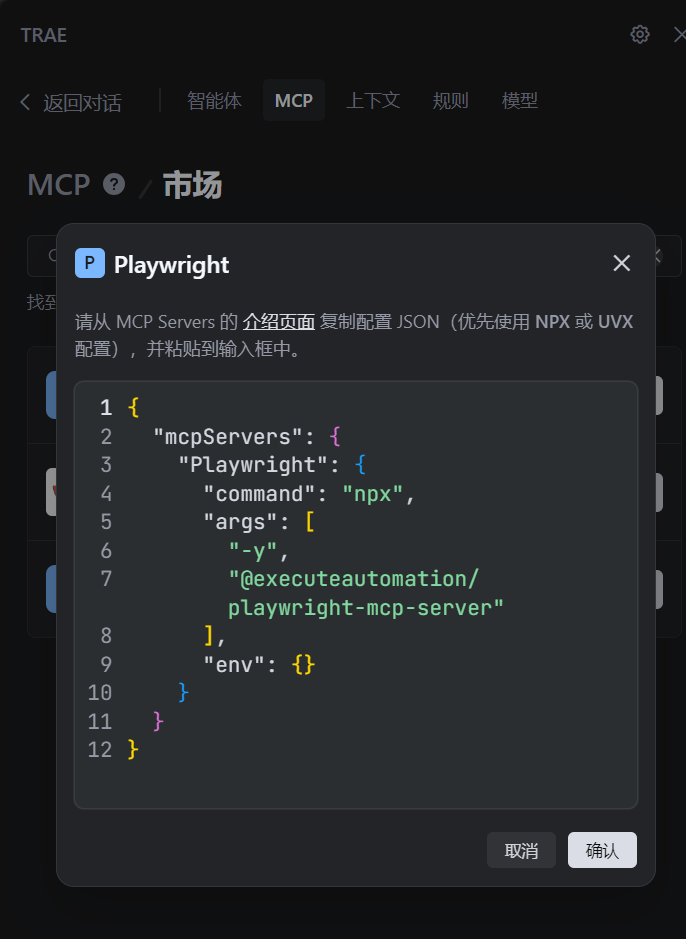Click the "command" key on line 4
Image resolution: width=686 pixels, height=939 pixels.
[x=260, y=494]
